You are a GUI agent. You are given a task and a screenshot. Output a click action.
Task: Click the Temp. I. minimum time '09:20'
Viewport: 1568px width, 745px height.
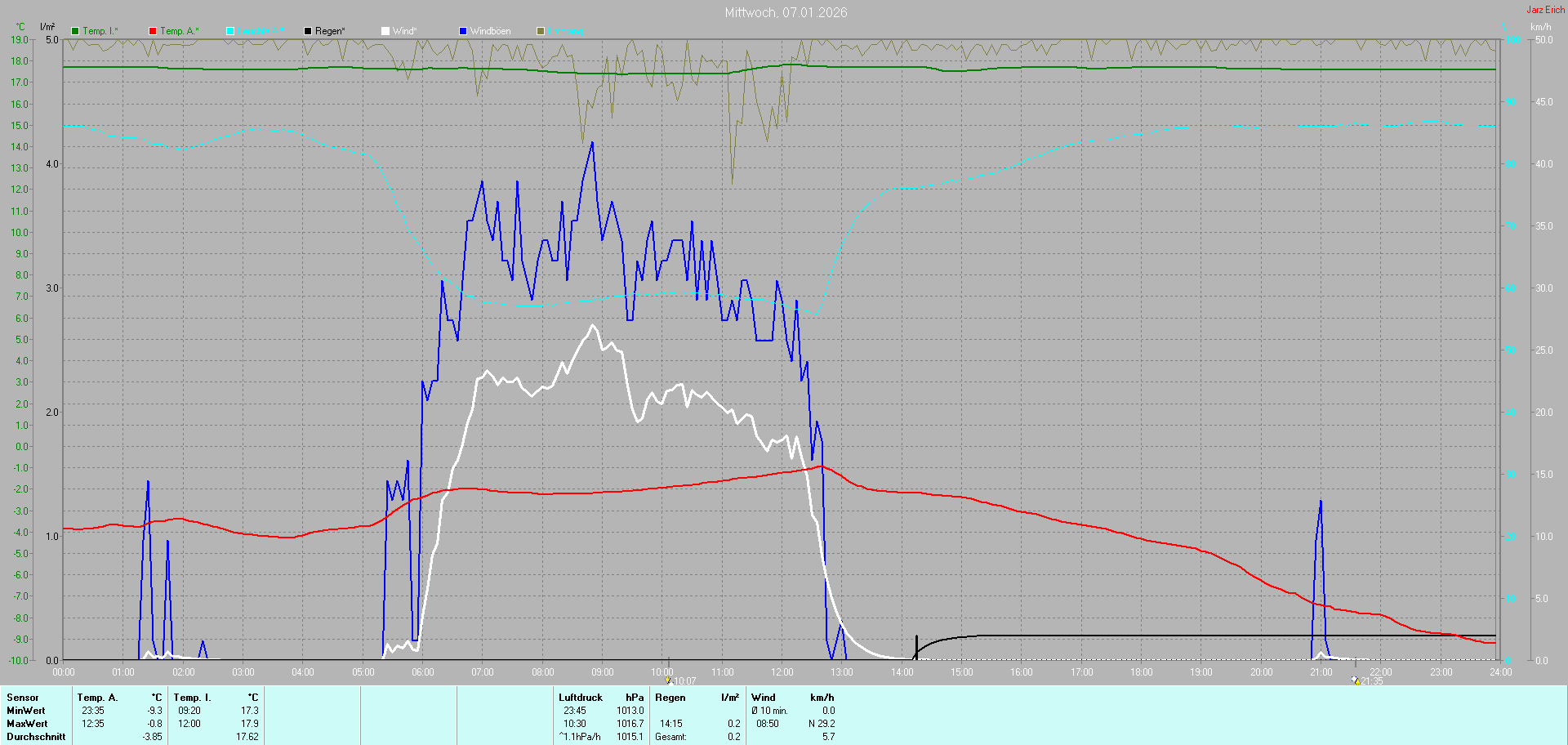(189, 711)
